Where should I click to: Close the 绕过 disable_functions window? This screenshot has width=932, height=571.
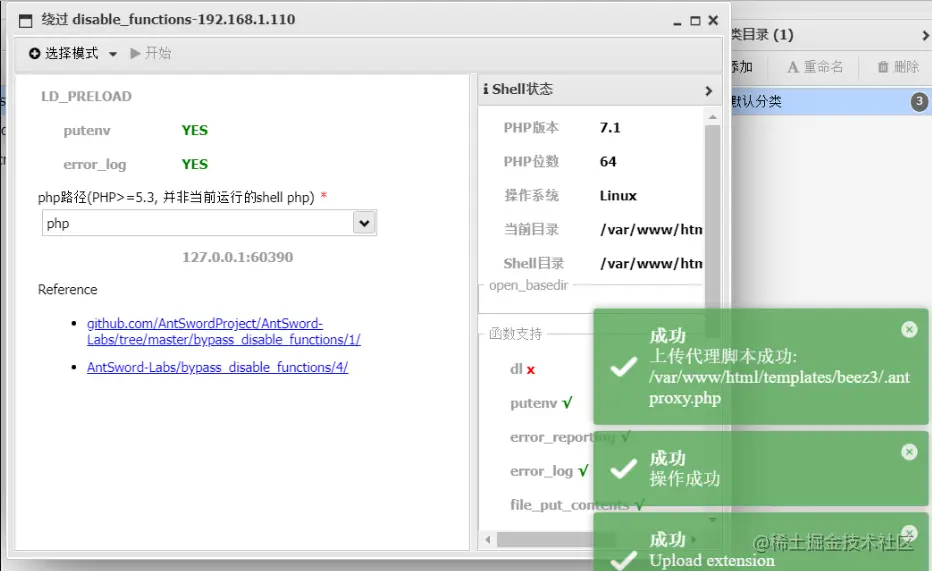[x=713, y=20]
